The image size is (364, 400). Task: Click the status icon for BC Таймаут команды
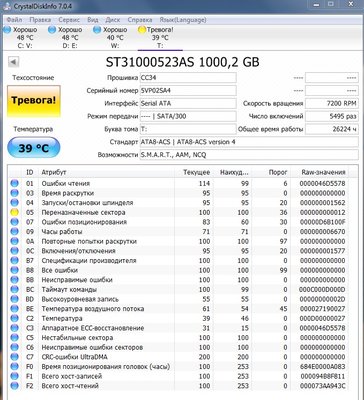14,290
